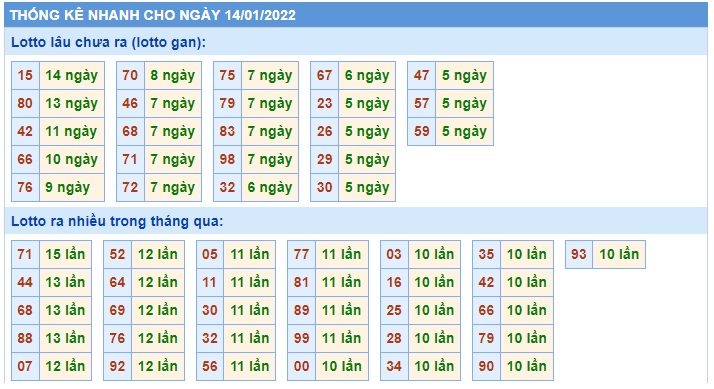
Task: Select number 56 in the frequent lotto table
Action: 210,366
